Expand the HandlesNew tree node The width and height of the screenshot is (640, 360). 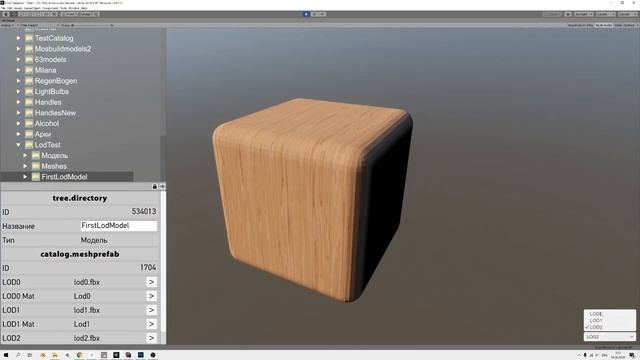pyautogui.click(x=18, y=113)
